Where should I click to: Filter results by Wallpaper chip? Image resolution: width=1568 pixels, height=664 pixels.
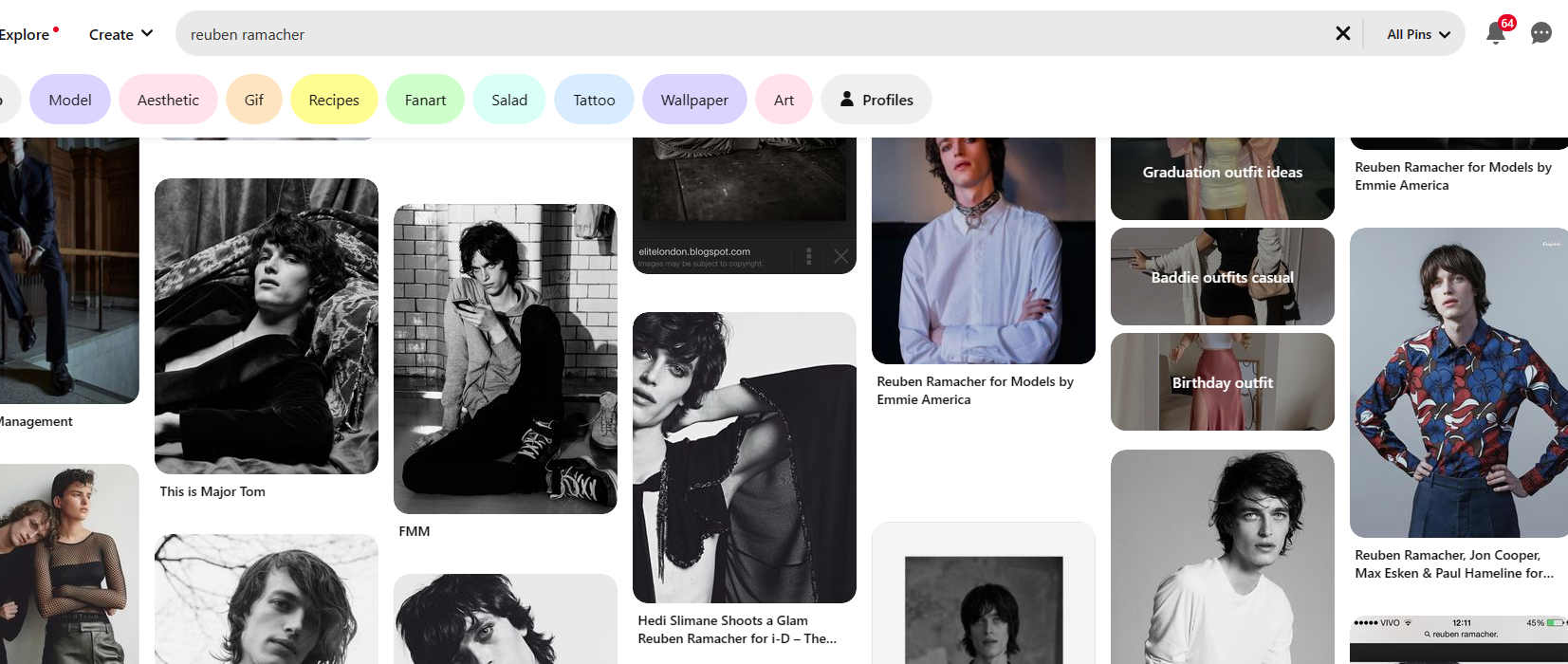694,100
